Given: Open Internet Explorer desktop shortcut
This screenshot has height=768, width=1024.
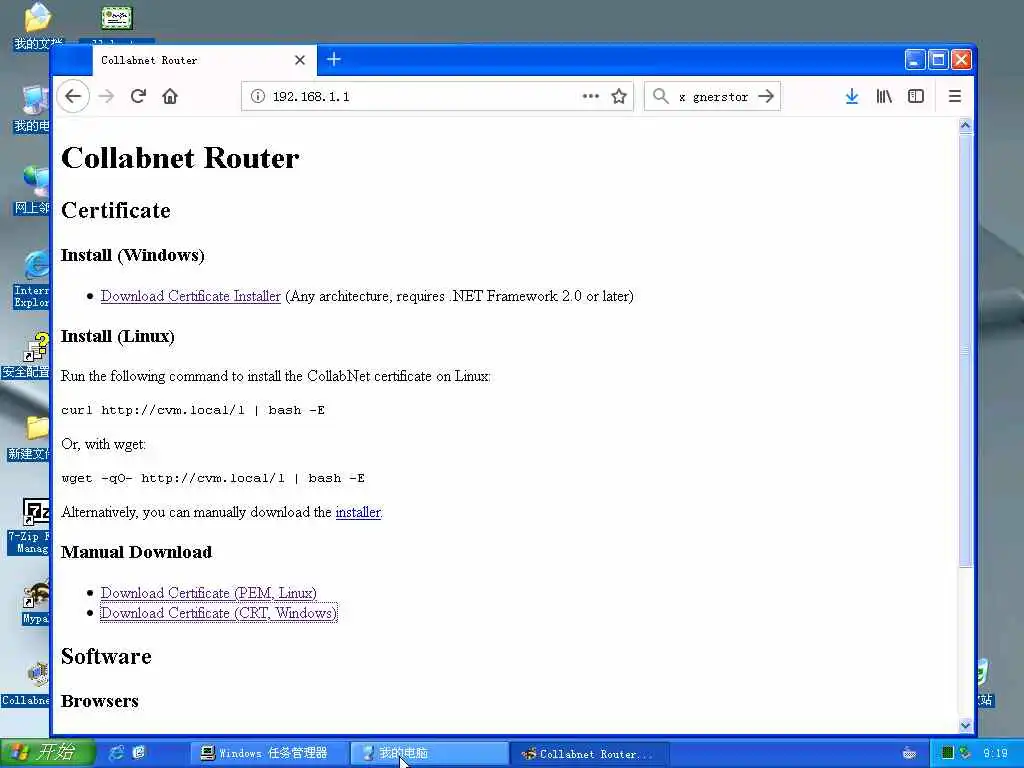Looking at the screenshot, I should tap(31, 280).
